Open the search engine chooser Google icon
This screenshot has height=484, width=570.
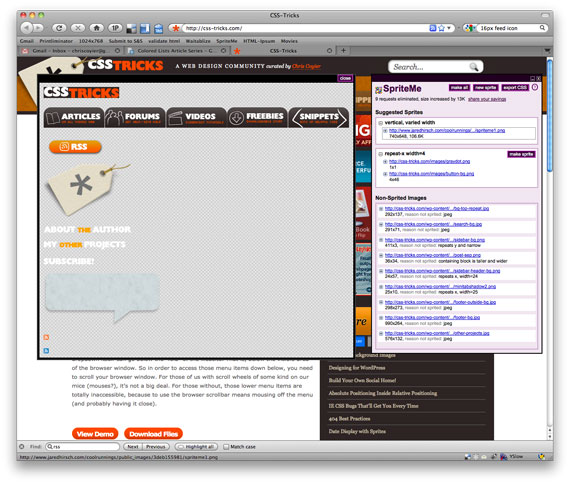[x=470, y=28]
